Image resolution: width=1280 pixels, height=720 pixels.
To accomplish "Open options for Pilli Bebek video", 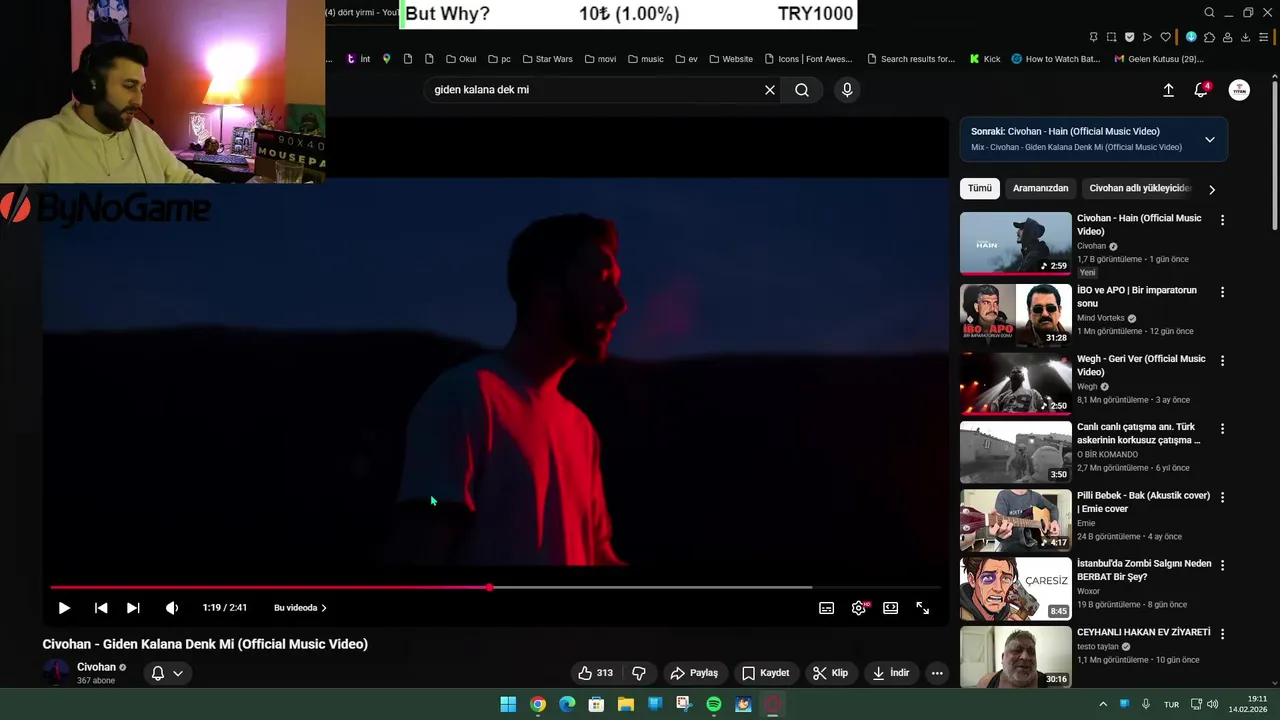I will (1222, 497).
